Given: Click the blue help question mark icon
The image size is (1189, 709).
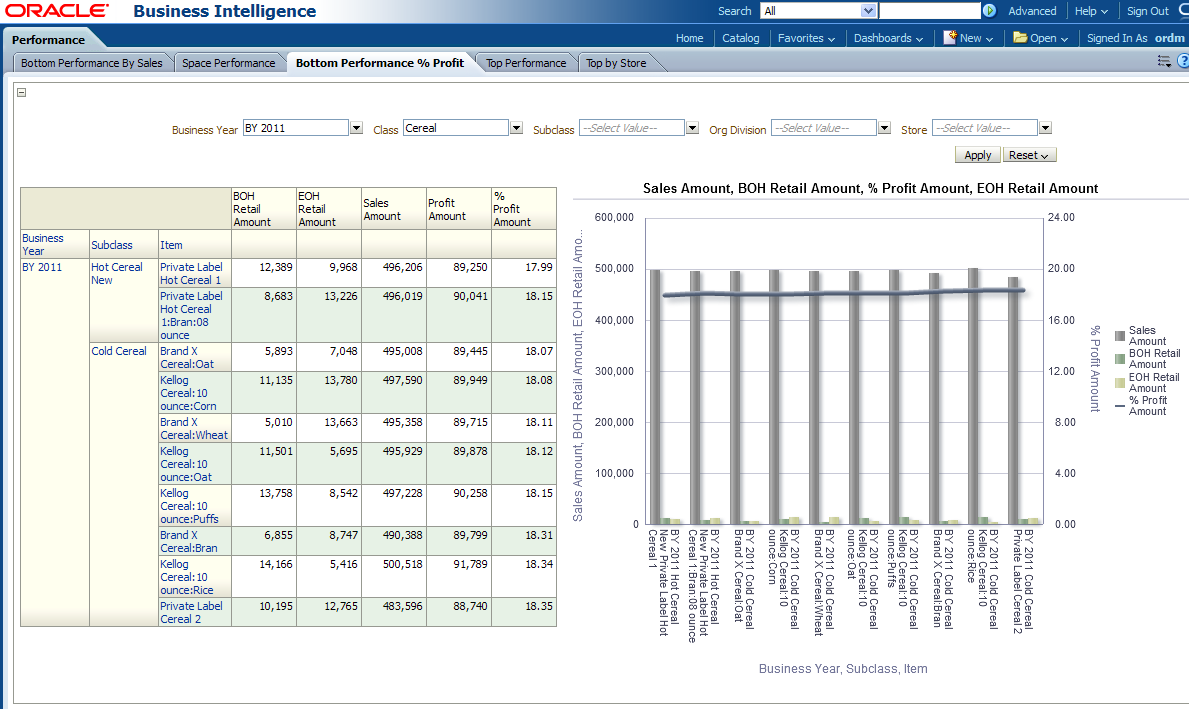Looking at the screenshot, I should (1182, 62).
